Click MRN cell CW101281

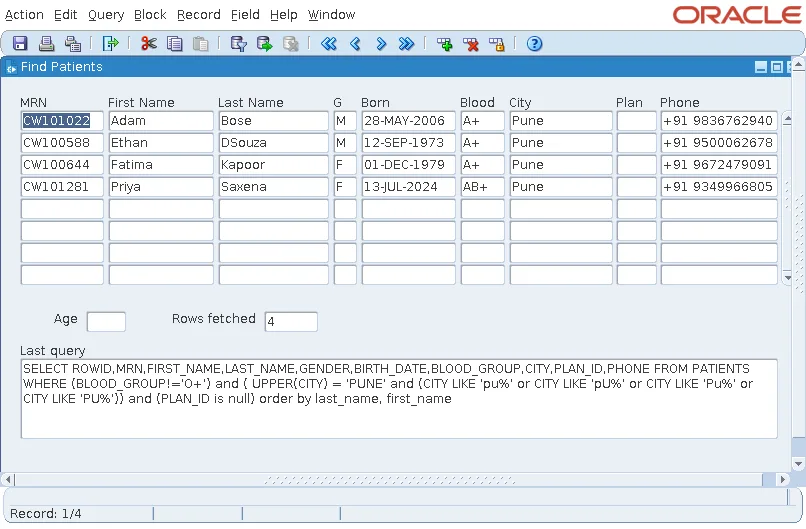tap(62, 187)
